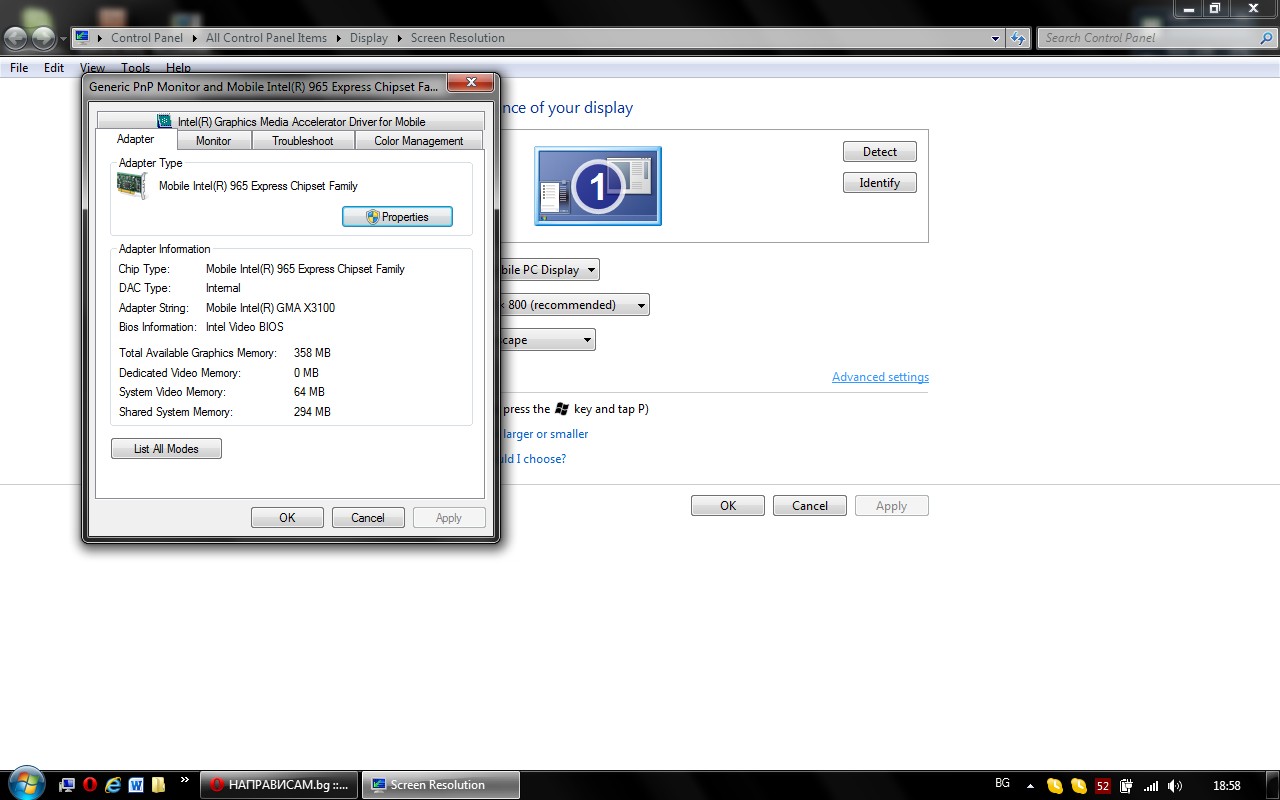Open the volume speaker tray icon
1280x800 pixels.
coord(1175,786)
